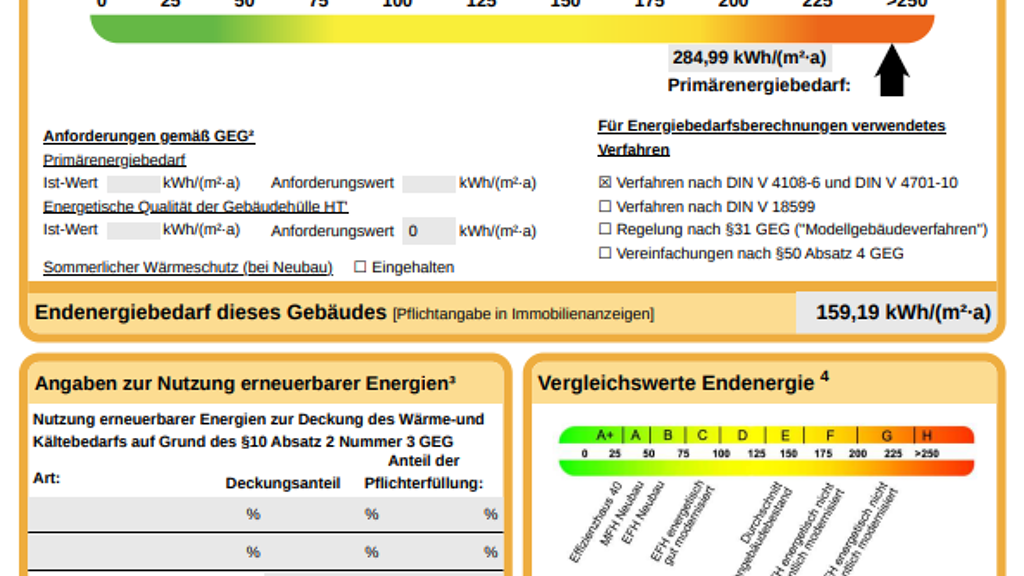
Task: Select the D class segment on the scale
Action: (742, 435)
